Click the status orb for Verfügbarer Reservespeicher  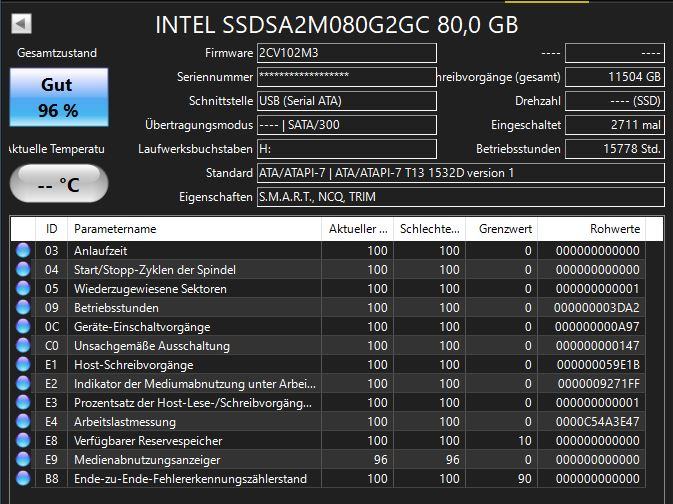click(23, 440)
